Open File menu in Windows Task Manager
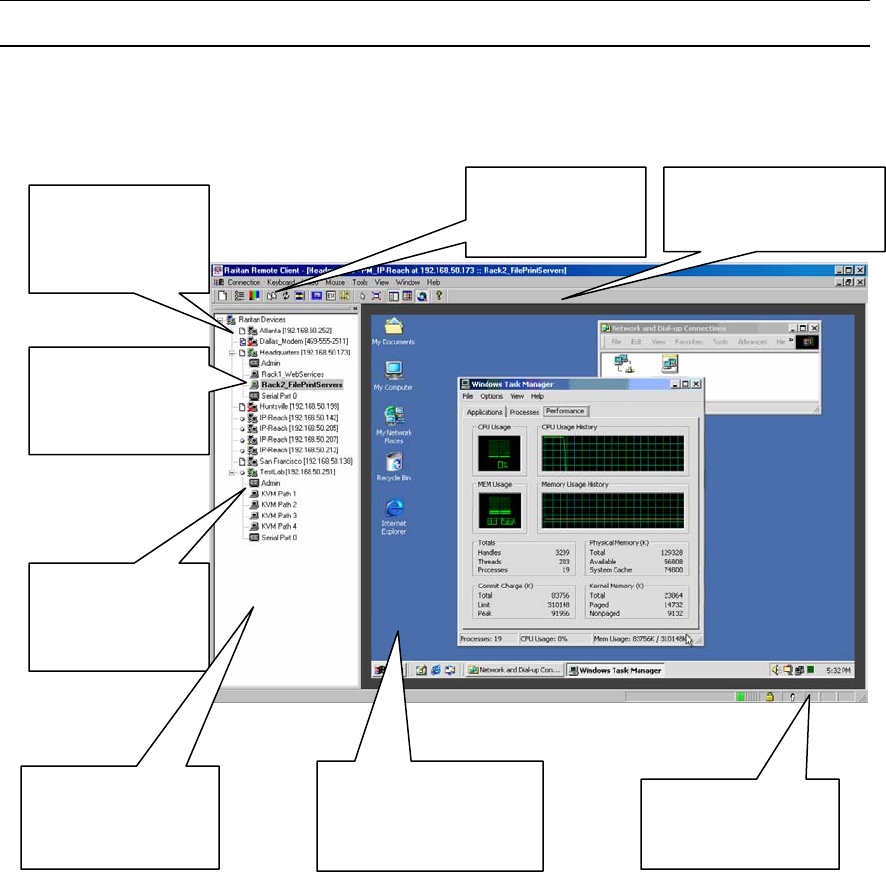The width and height of the screenshot is (886, 872). pos(468,397)
